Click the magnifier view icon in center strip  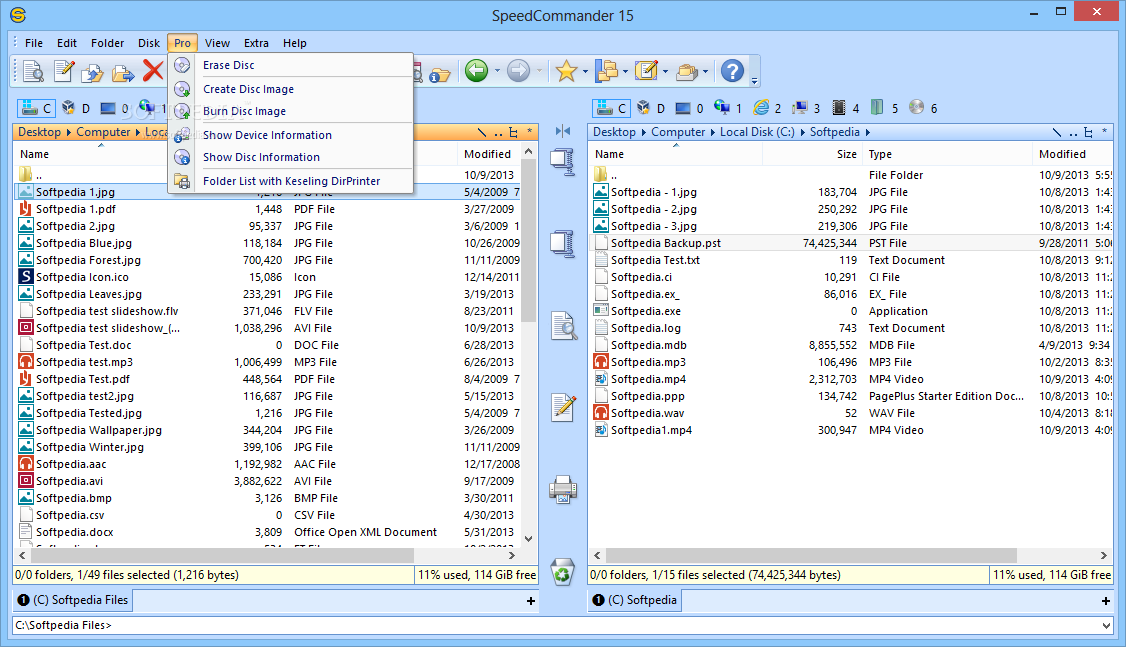tap(564, 326)
